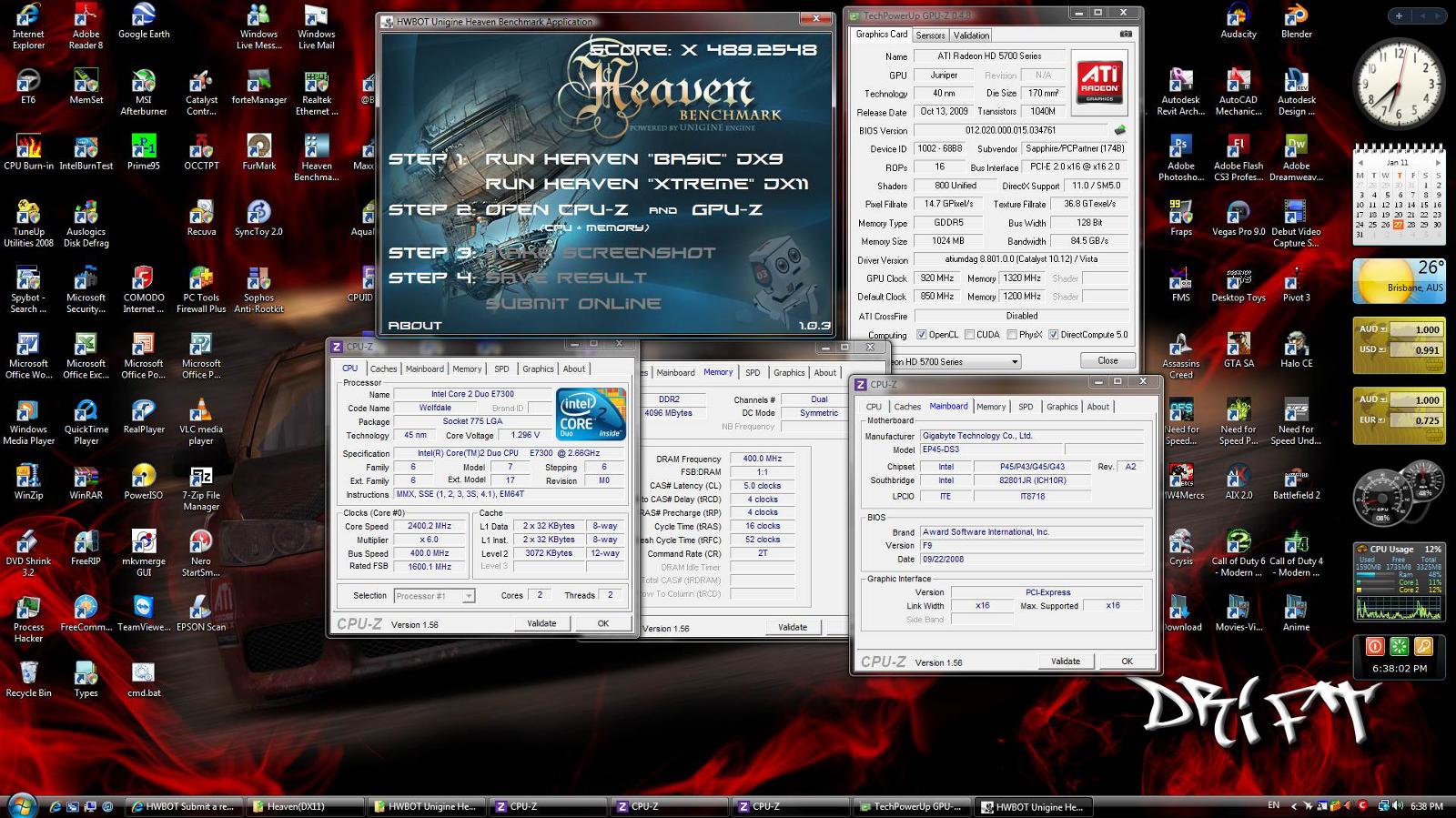
Task: Toggle the OpenCL checkbox in GPU-Z
Action: (x=921, y=334)
